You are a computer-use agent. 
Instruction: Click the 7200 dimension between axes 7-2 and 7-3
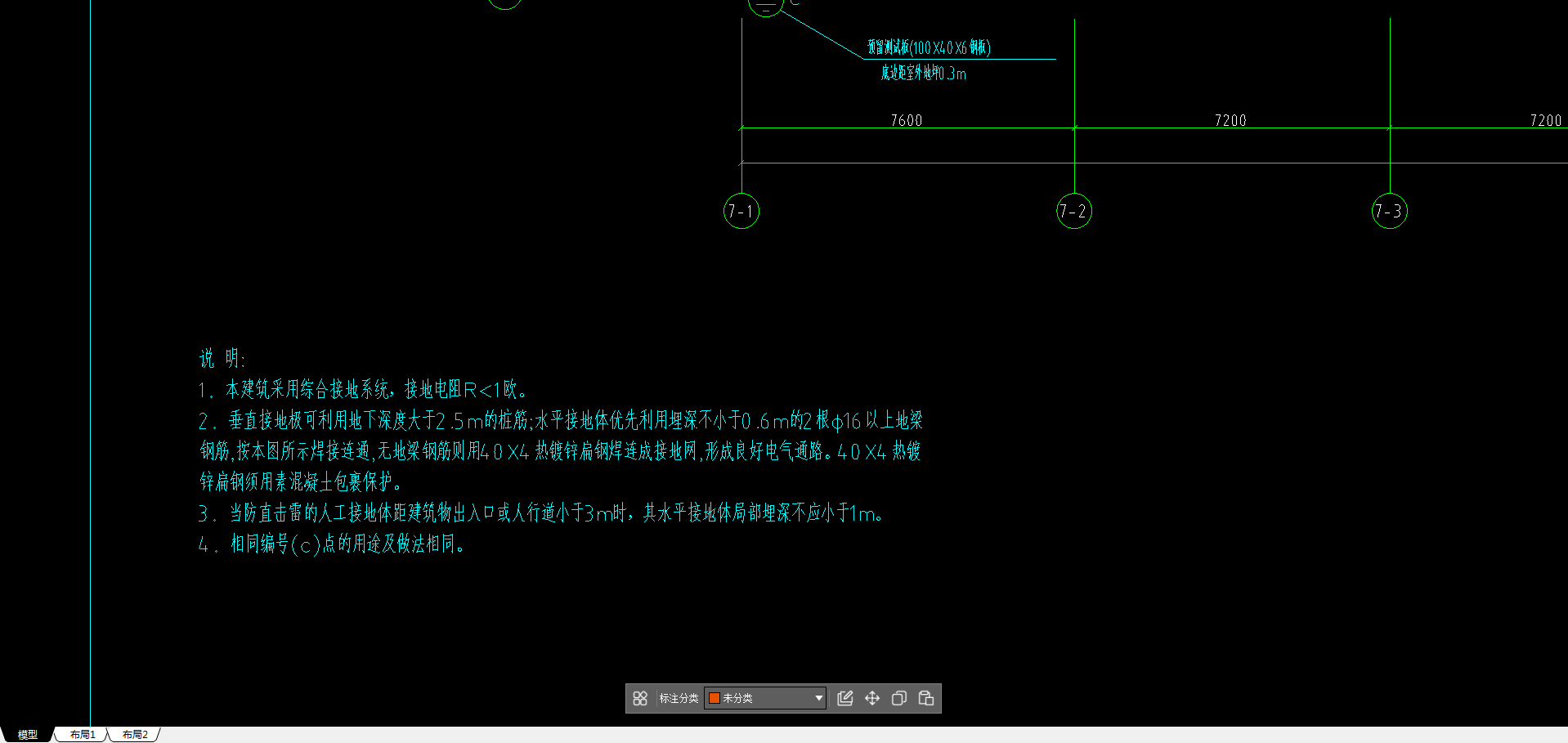[1230, 120]
